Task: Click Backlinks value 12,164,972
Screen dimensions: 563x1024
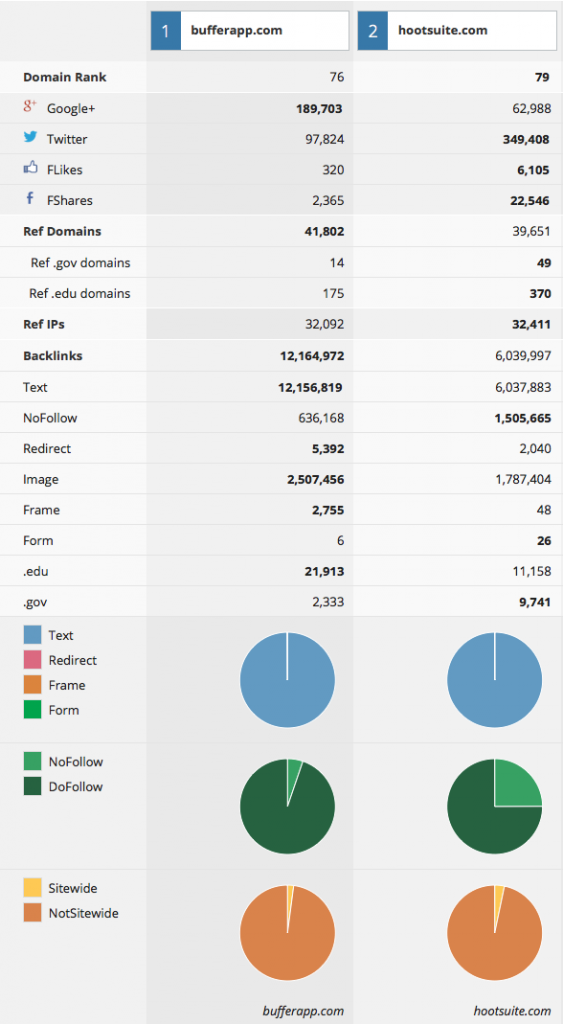Action: (x=312, y=356)
